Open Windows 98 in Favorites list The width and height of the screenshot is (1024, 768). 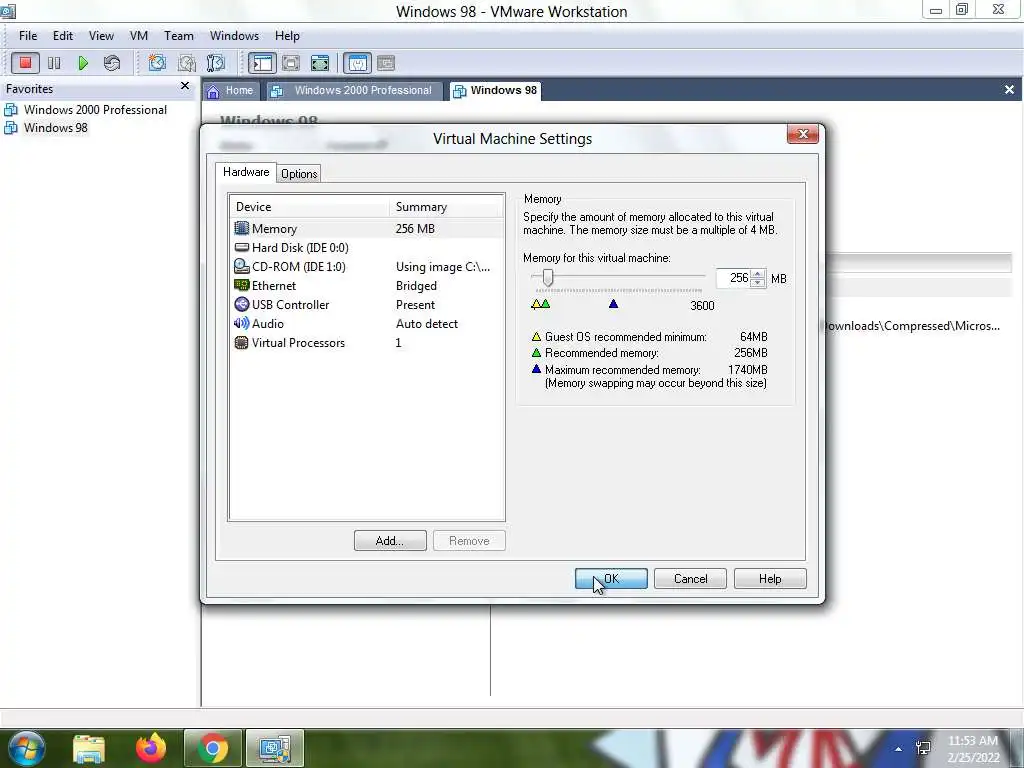click(x=56, y=127)
